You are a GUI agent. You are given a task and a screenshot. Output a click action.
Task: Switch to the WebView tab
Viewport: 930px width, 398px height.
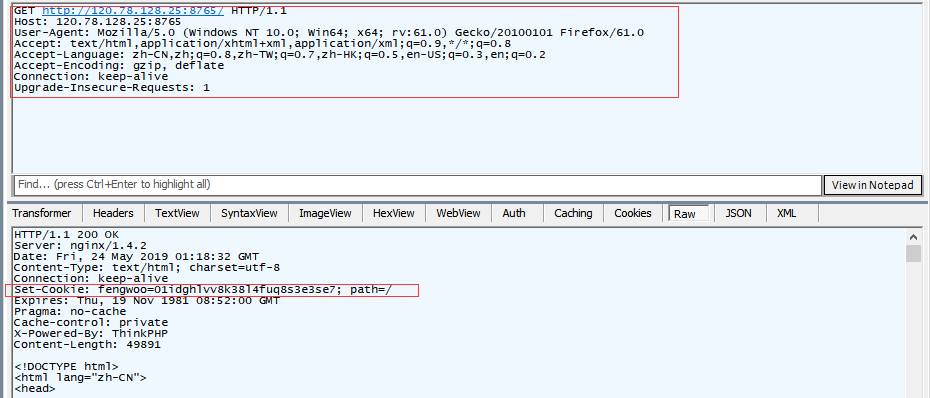click(458, 214)
